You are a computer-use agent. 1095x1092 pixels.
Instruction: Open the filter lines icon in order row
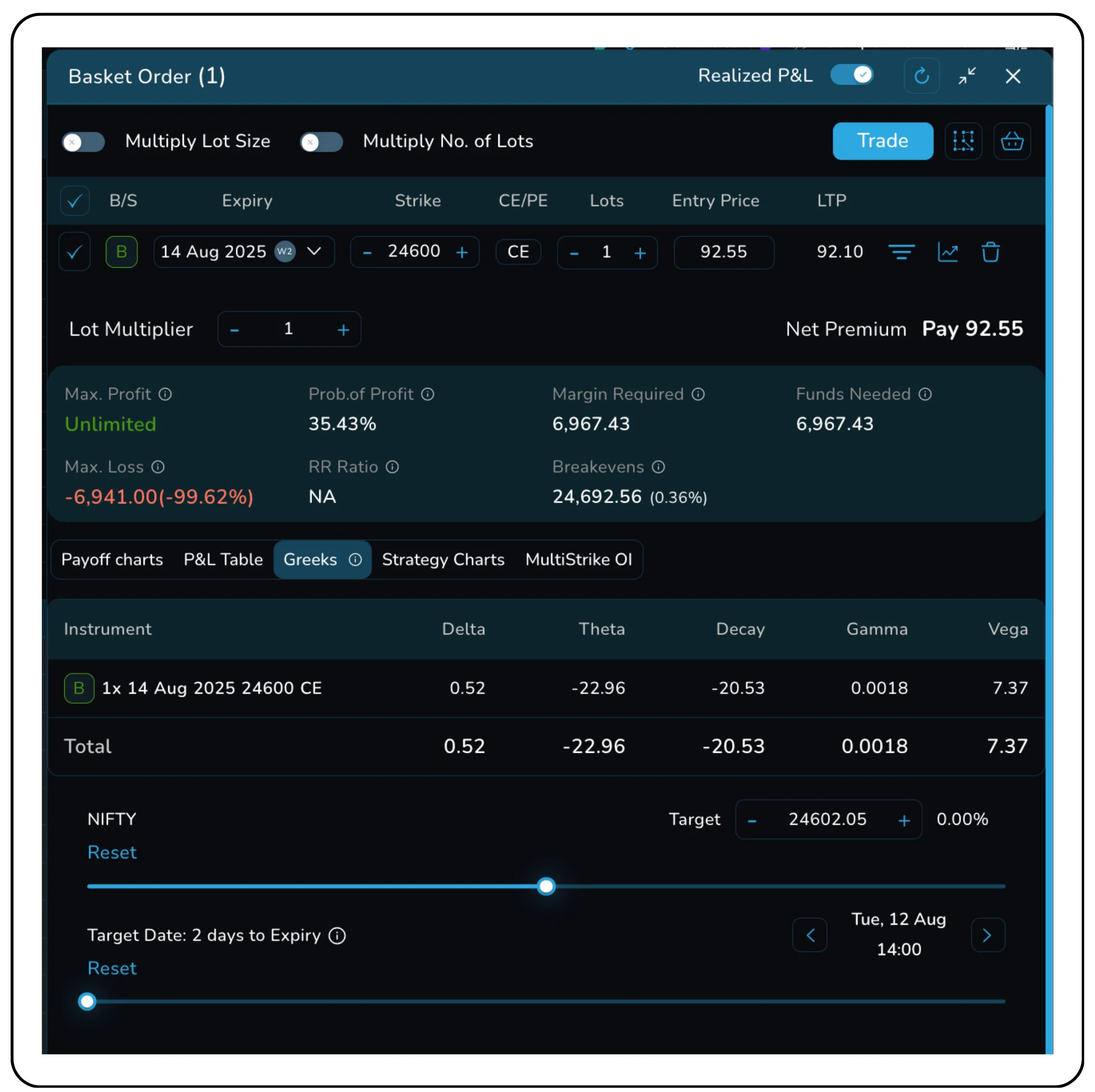[x=901, y=252]
